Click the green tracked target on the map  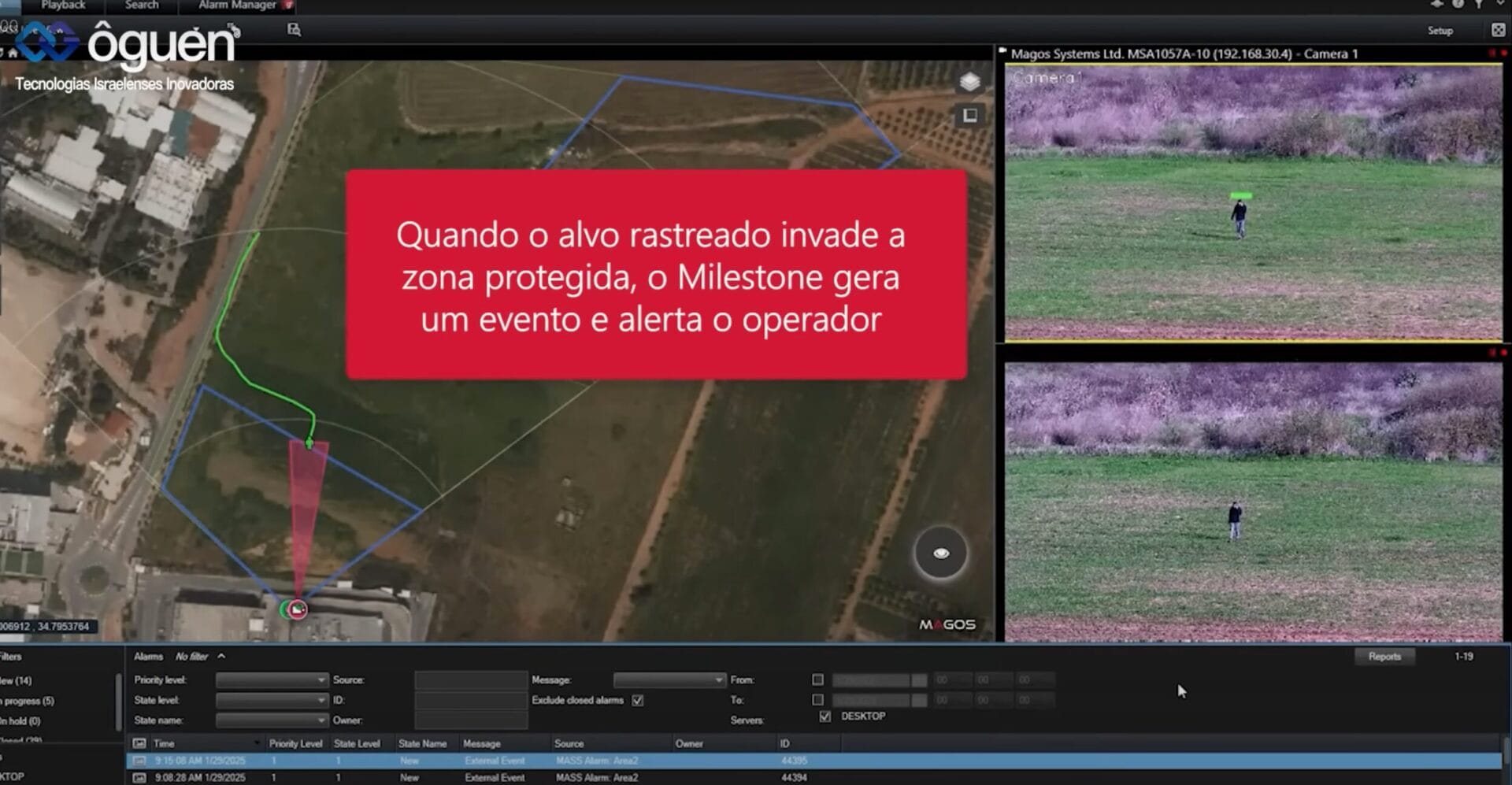click(x=309, y=444)
